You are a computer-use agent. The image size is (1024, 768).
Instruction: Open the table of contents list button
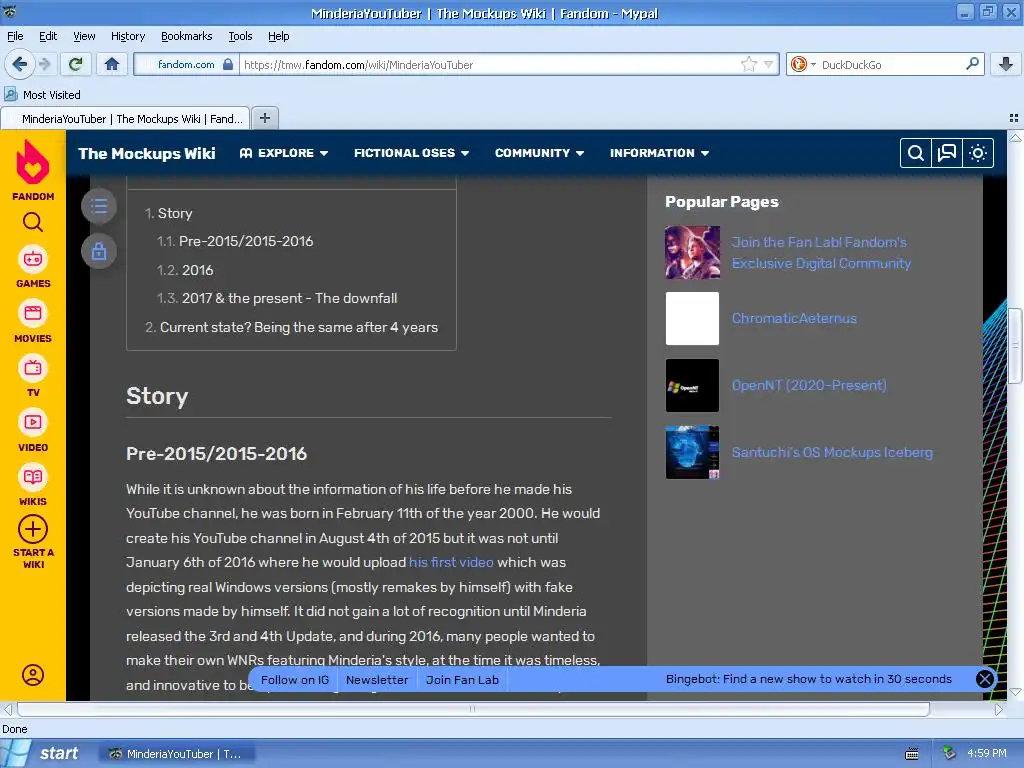[x=99, y=206]
